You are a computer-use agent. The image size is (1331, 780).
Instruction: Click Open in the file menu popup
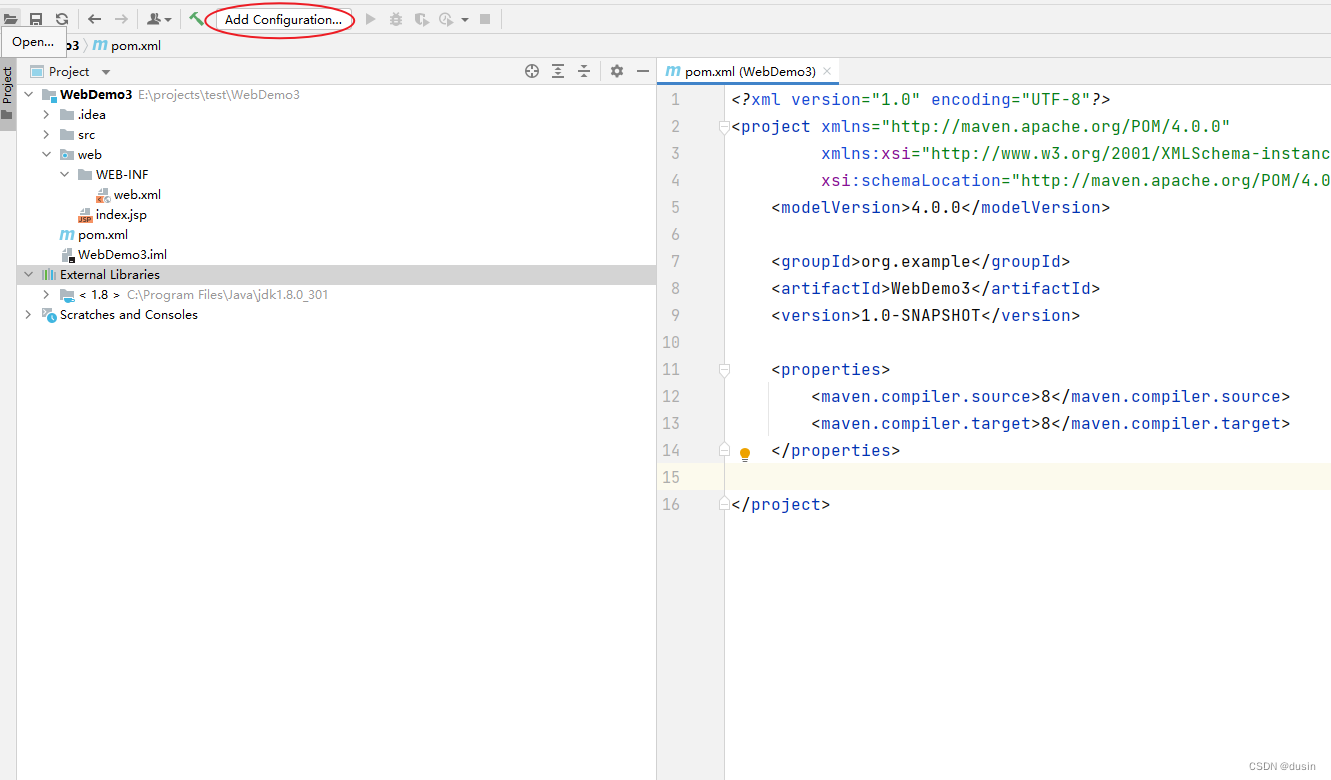33,42
